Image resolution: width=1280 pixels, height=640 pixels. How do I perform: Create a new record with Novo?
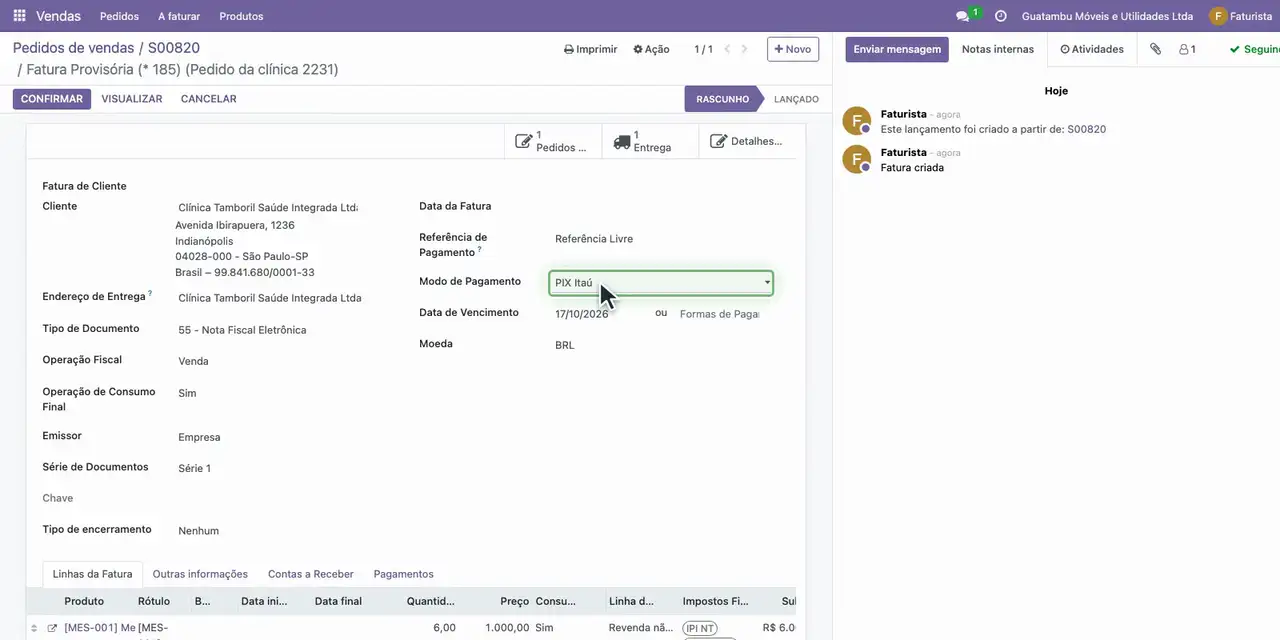click(x=793, y=49)
